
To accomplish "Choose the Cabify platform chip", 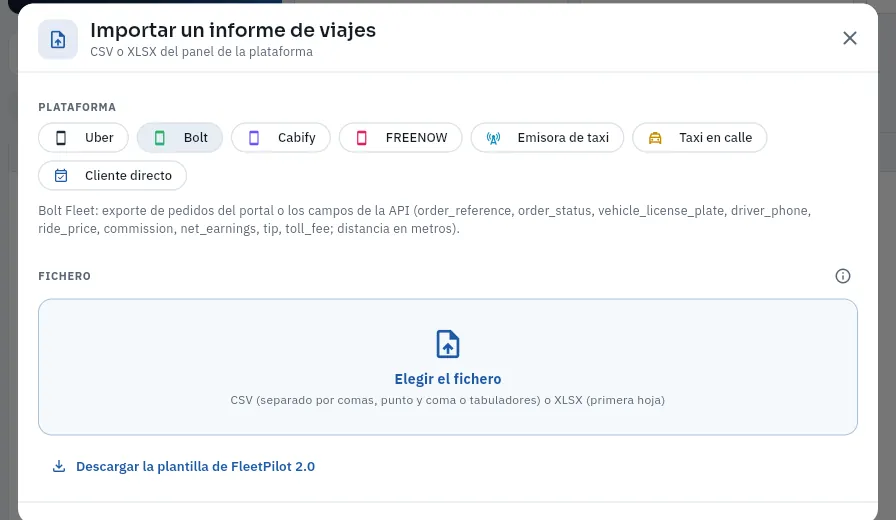I will click(281, 138).
